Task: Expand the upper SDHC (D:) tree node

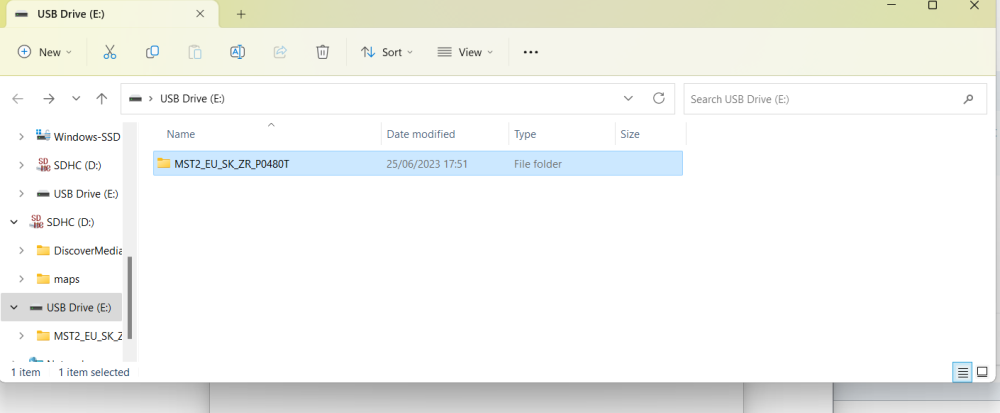Action: click(x=22, y=165)
